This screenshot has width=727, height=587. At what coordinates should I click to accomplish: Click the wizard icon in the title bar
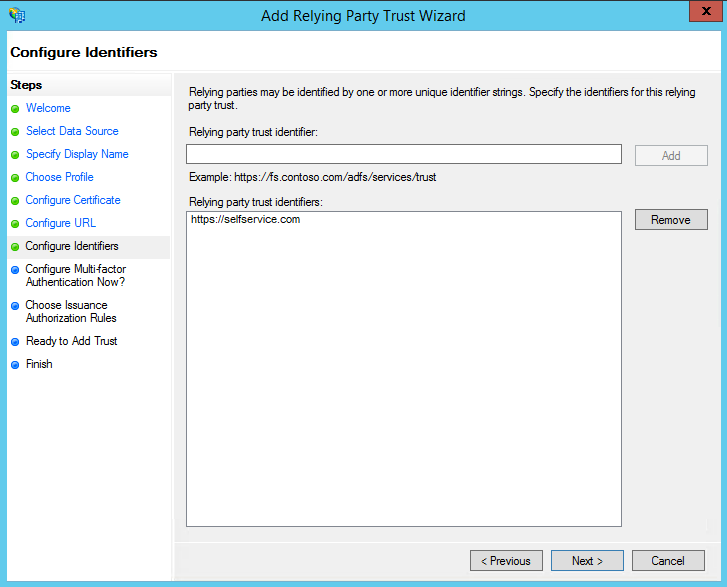point(16,16)
